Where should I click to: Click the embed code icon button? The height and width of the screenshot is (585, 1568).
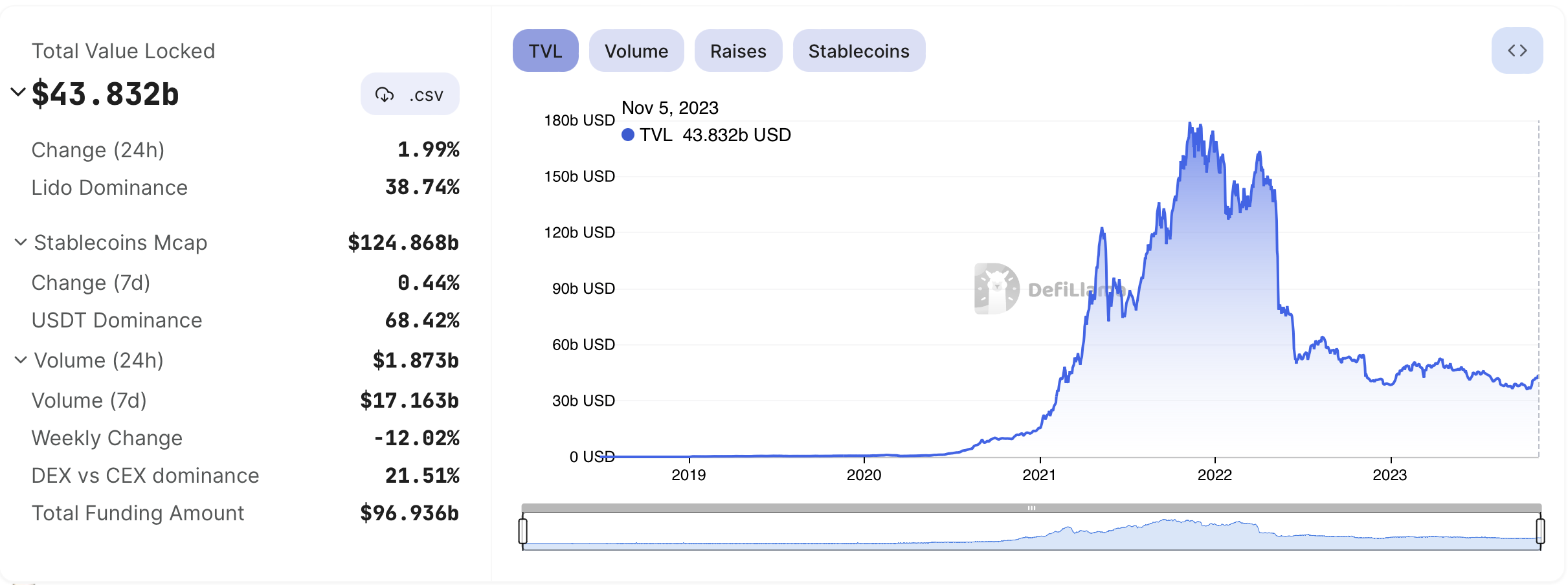[1517, 50]
